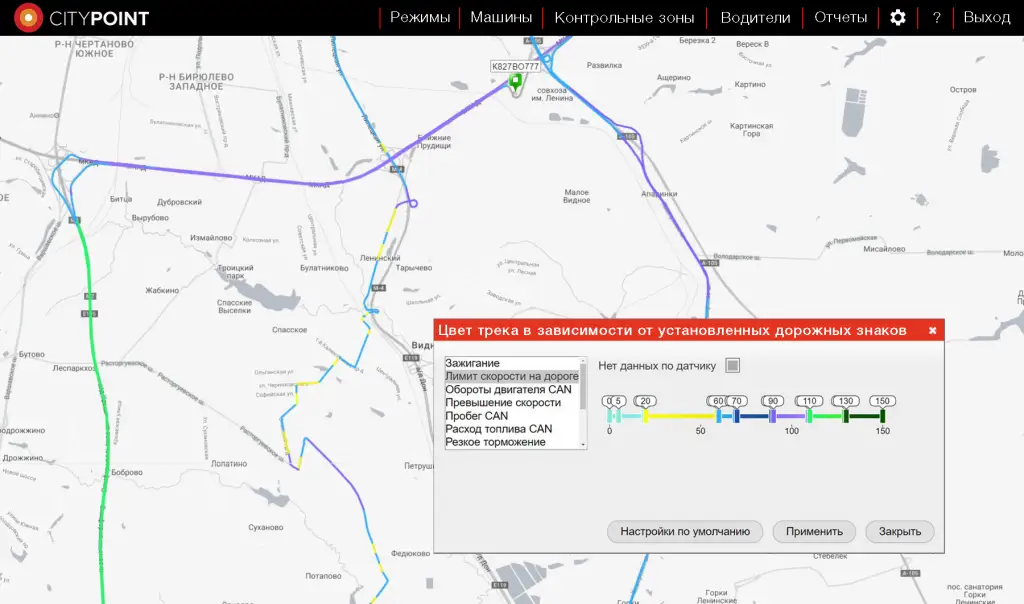The image size is (1024, 604).
Task: Close the track color dialog with the X
Action: (x=932, y=330)
